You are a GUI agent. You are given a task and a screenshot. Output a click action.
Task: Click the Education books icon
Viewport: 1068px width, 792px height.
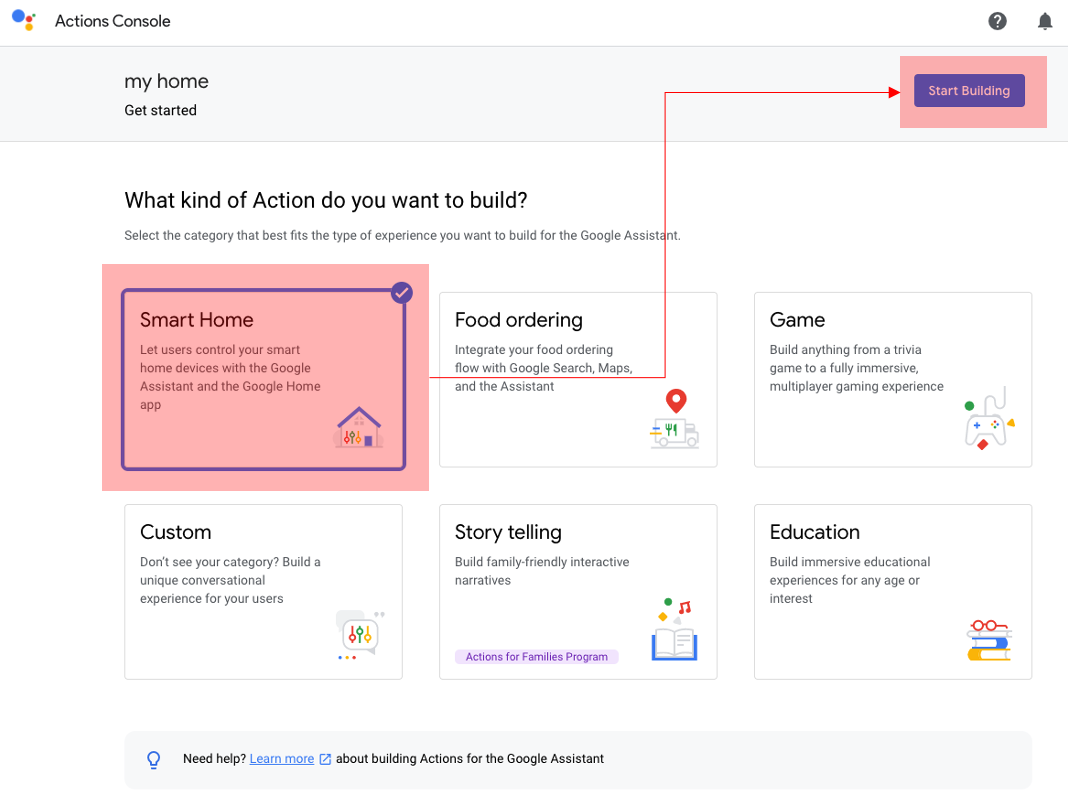click(x=990, y=640)
